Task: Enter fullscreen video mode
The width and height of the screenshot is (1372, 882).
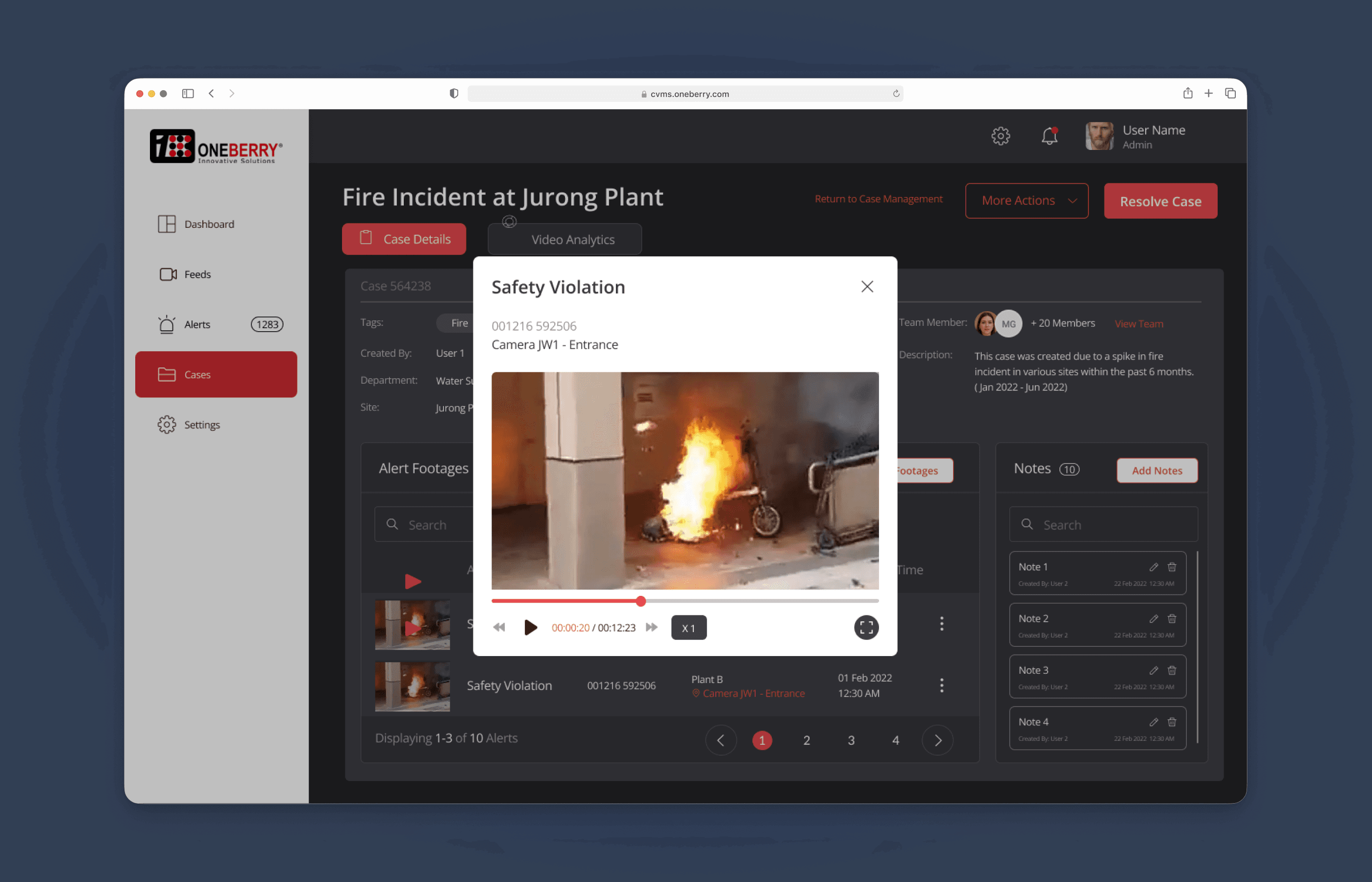Action: (x=866, y=627)
